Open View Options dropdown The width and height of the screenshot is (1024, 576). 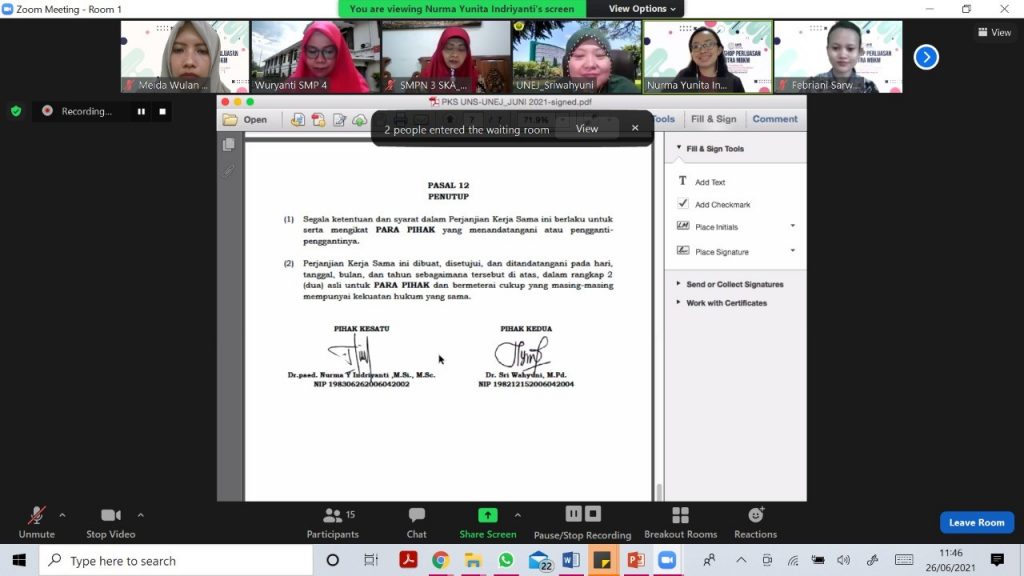point(642,8)
